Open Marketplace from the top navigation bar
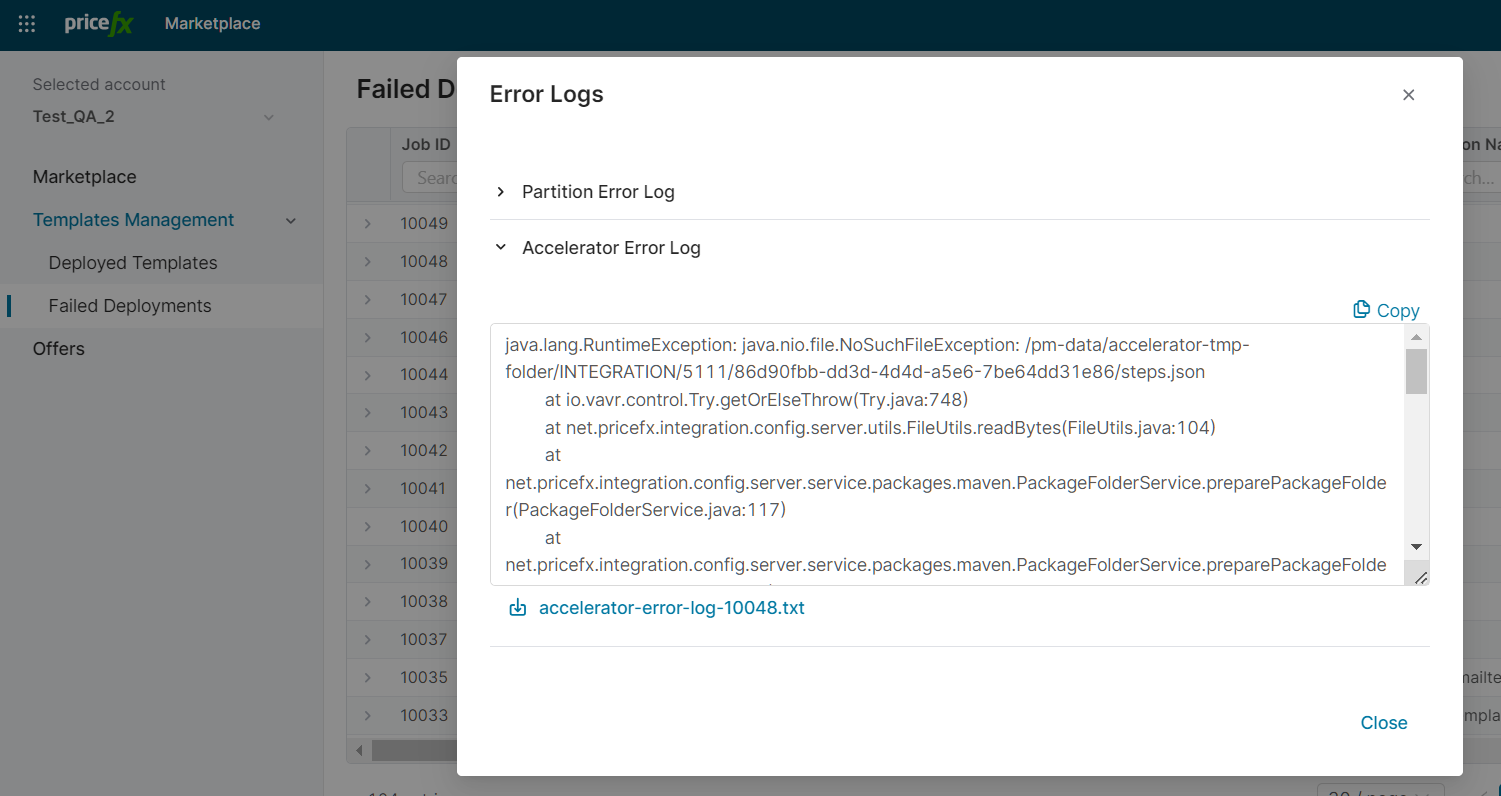 coord(212,24)
